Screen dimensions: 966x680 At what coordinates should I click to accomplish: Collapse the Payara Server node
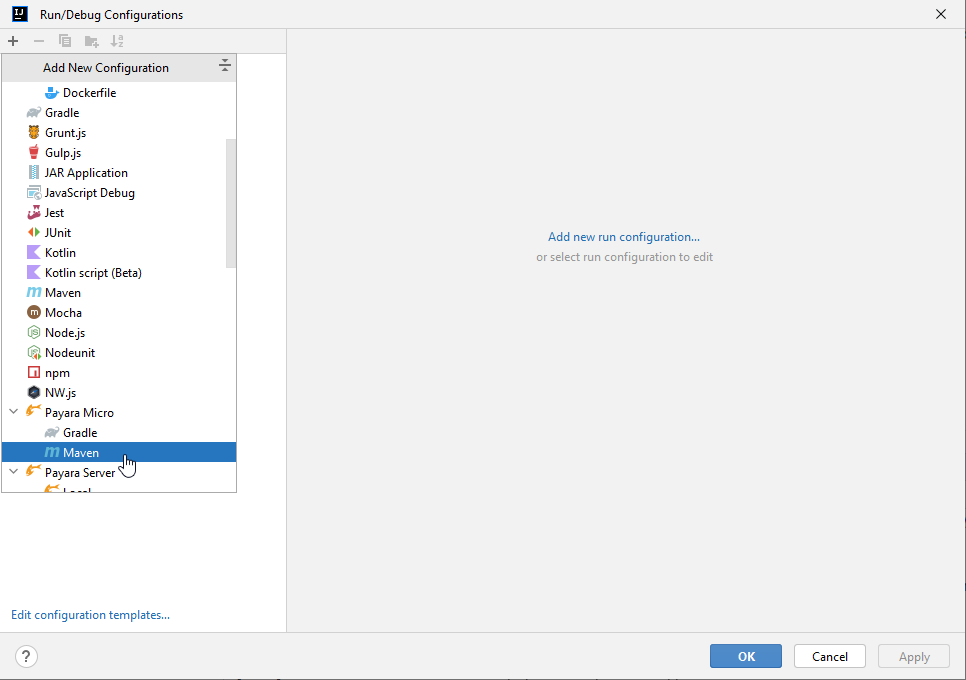pos(13,472)
